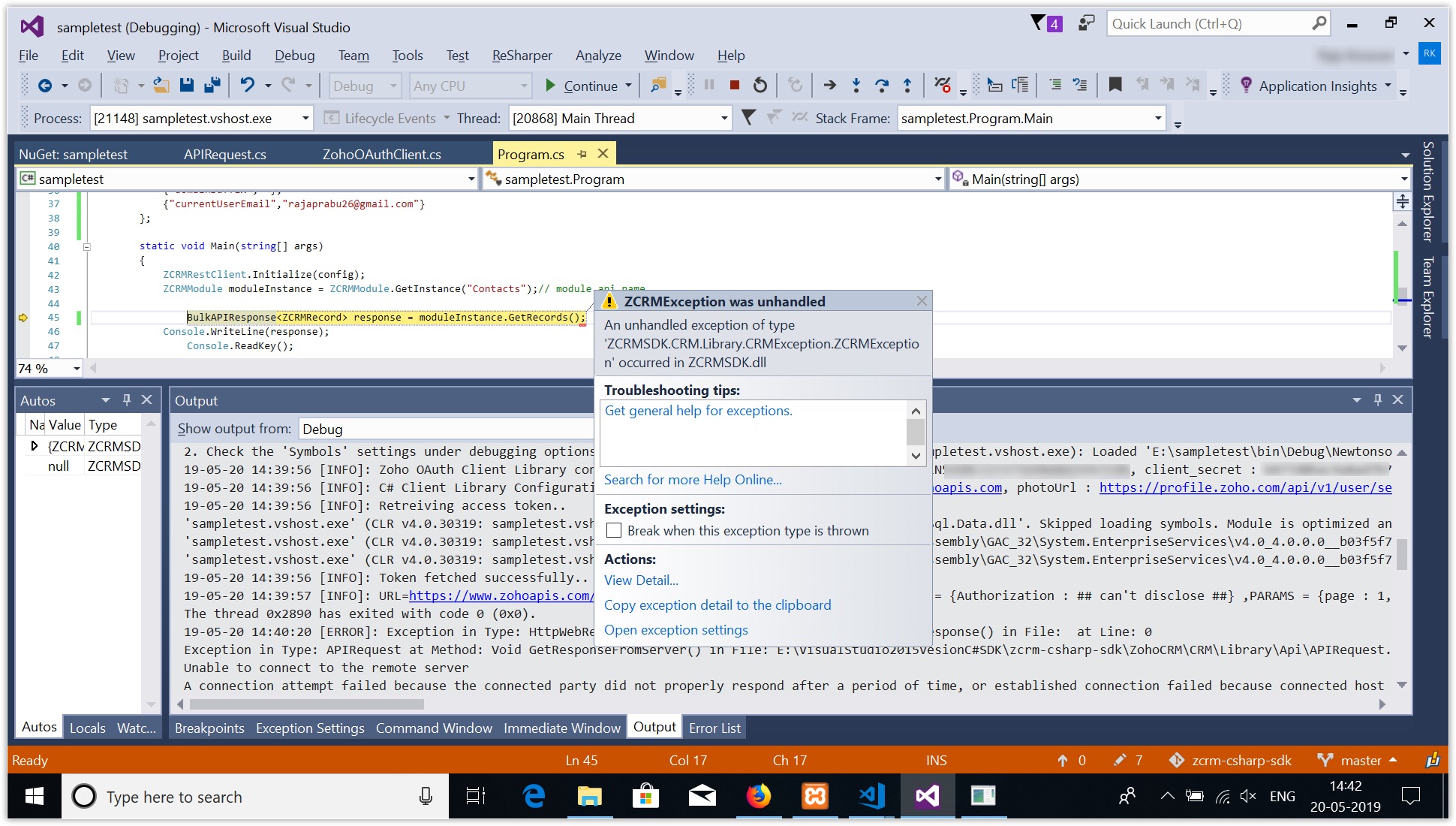Click Get general help for exceptions link
This screenshot has height=826, width=1456.
click(698, 411)
